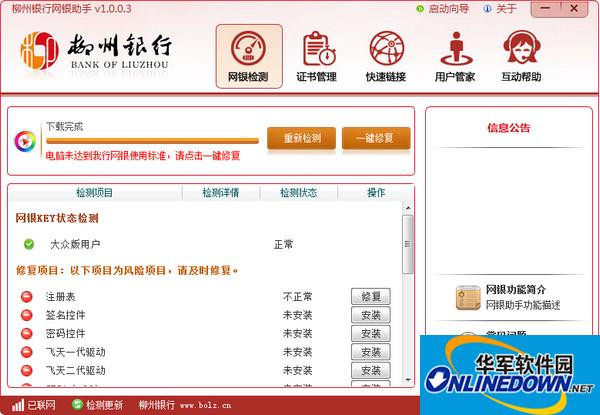
Task: Select the 飞天一代驱动 row text
Action: click(x=75, y=352)
